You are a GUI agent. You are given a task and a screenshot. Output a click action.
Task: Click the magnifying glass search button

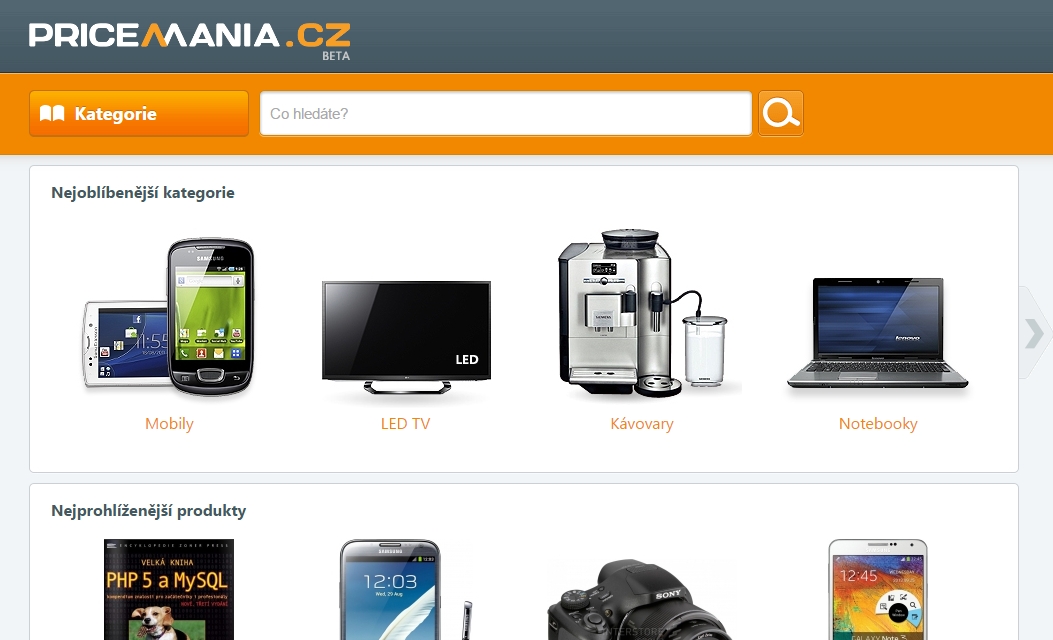pyautogui.click(x=780, y=113)
